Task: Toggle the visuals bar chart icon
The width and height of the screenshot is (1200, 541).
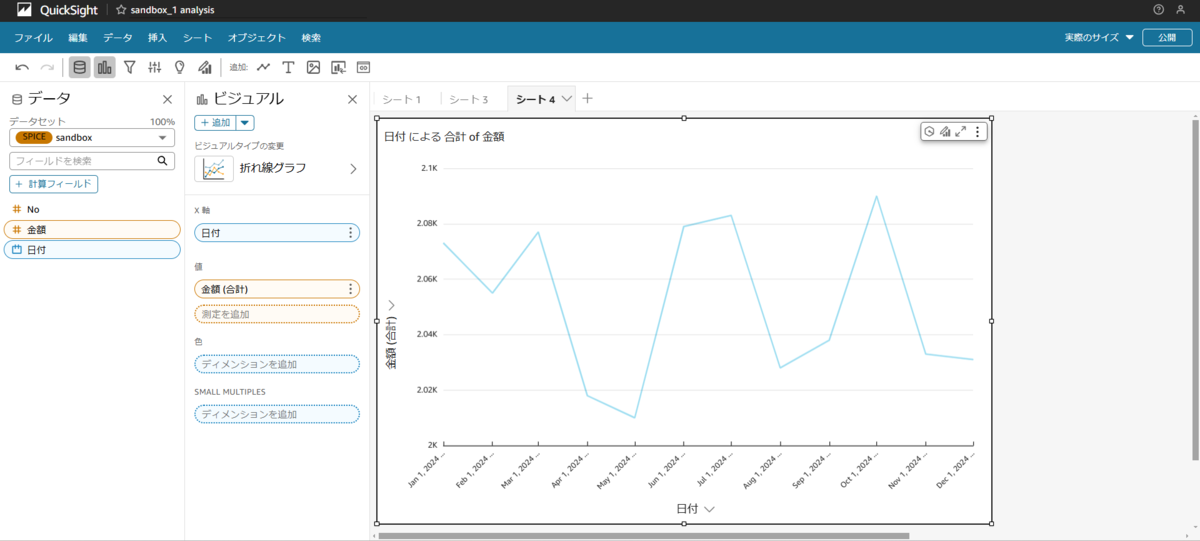Action: pyautogui.click(x=105, y=67)
